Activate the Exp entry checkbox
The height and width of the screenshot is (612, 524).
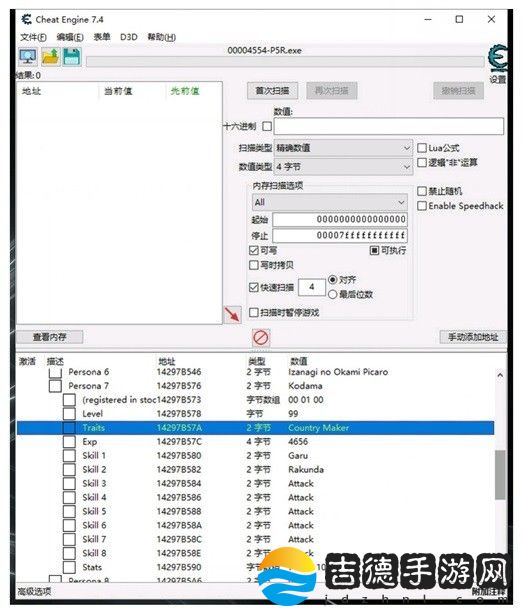point(69,442)
